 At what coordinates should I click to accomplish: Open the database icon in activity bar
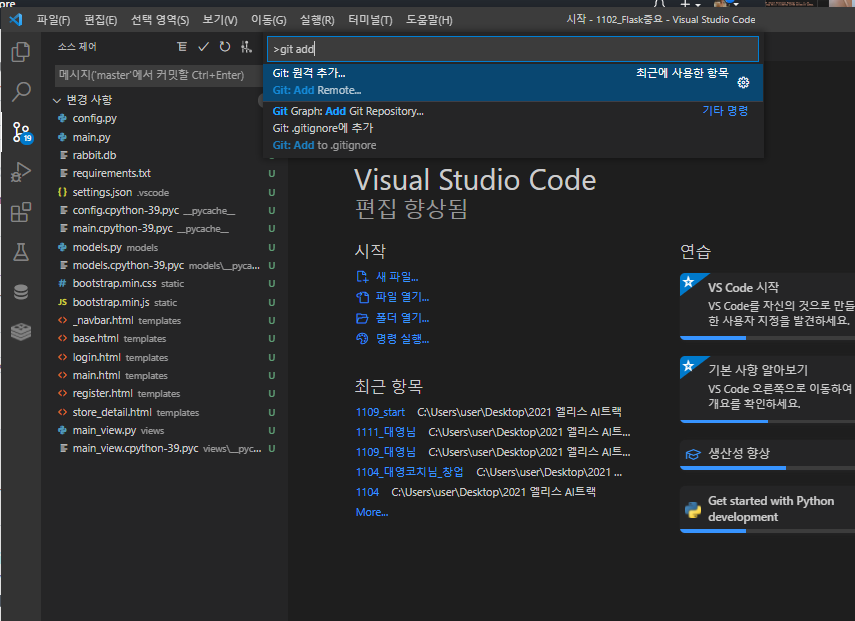click(21, 292)
